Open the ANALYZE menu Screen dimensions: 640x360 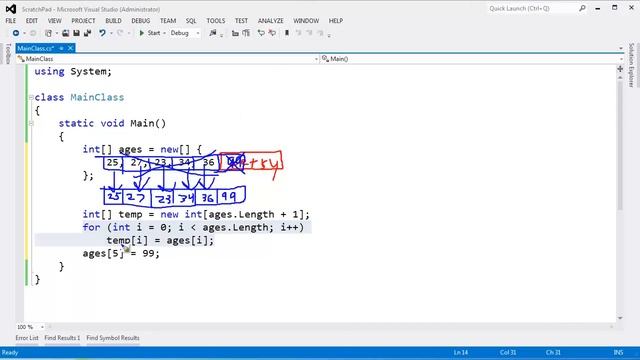pyautogui.click(x=271, y=21)
